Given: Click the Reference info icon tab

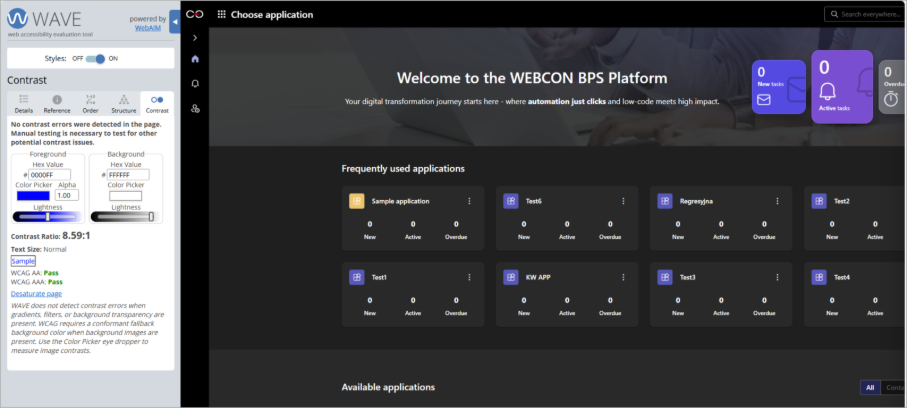Looking at the screenshot, I should coord(57,103).
